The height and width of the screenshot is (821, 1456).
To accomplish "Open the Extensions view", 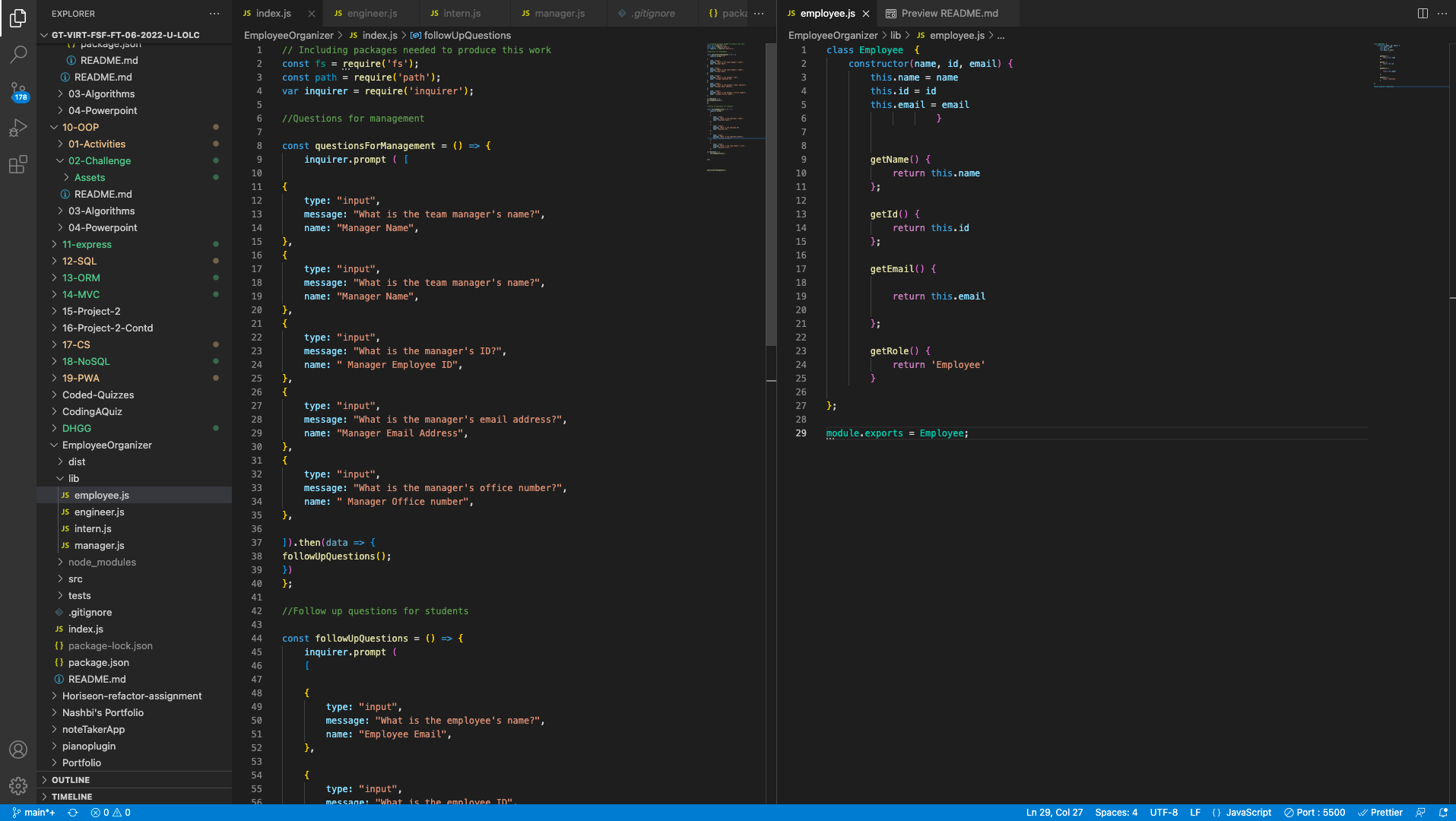I will (18, 165).
